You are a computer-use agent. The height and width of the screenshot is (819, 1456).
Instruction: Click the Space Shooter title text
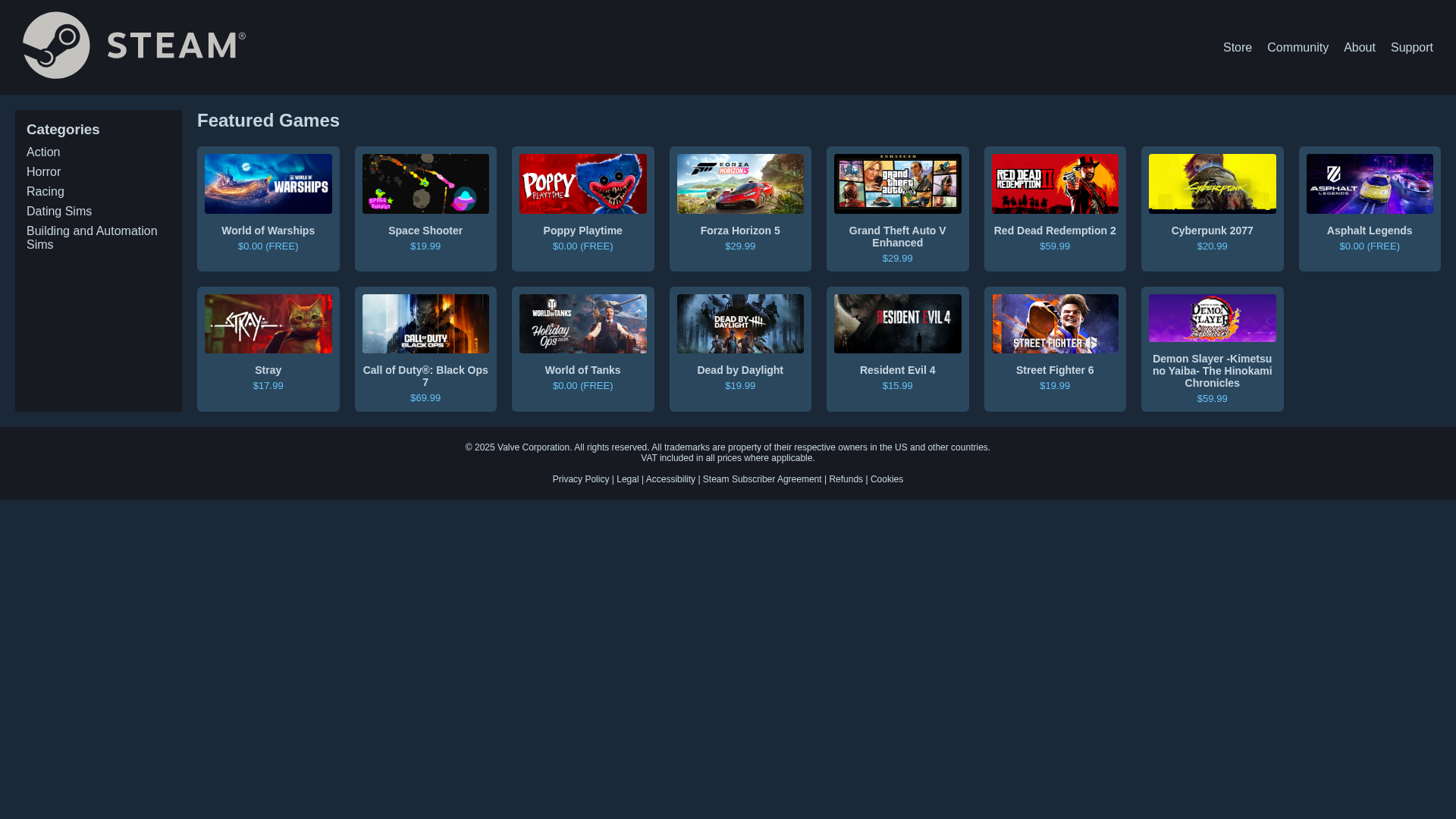click(x=425, y=231)
